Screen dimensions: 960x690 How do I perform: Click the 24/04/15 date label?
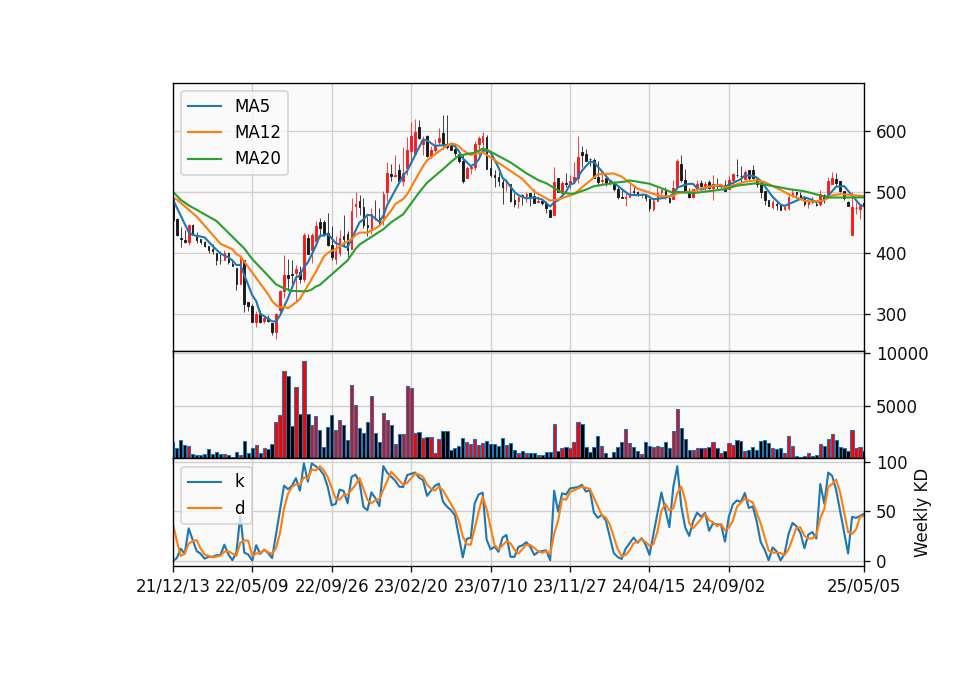649,587
